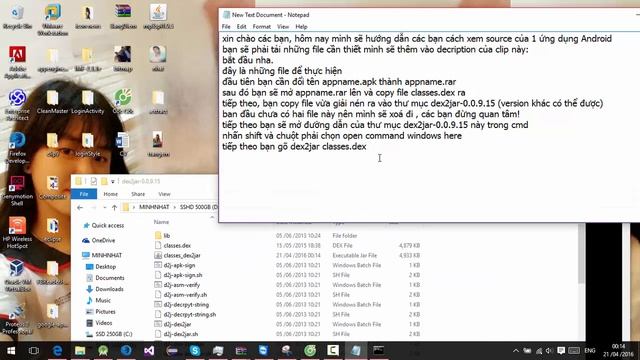Open Skype from the taskbar
Image resolution: width=640 pixels, height=360 pixels.
[195, 351]
